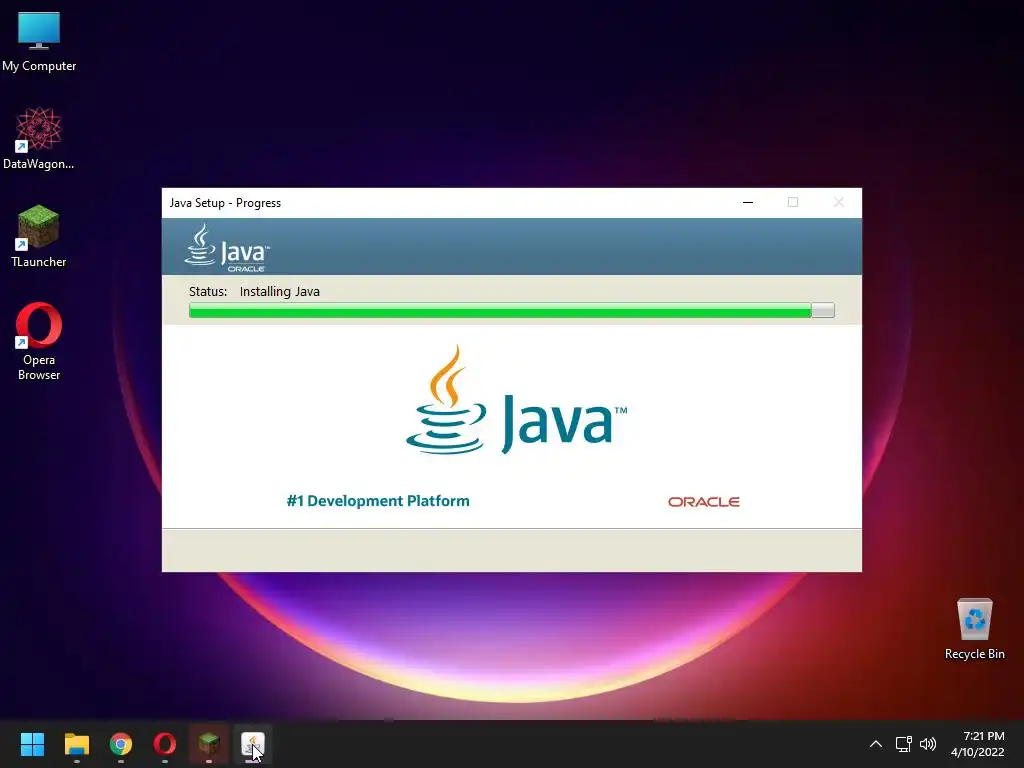Click the "Installing Java" status text

pos(280,291)
